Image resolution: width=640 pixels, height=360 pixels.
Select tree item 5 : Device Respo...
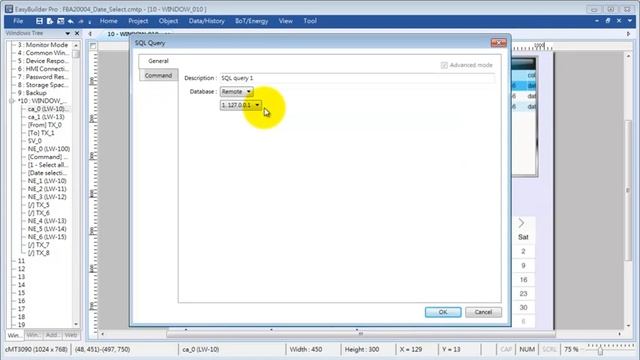click(43, 61)
